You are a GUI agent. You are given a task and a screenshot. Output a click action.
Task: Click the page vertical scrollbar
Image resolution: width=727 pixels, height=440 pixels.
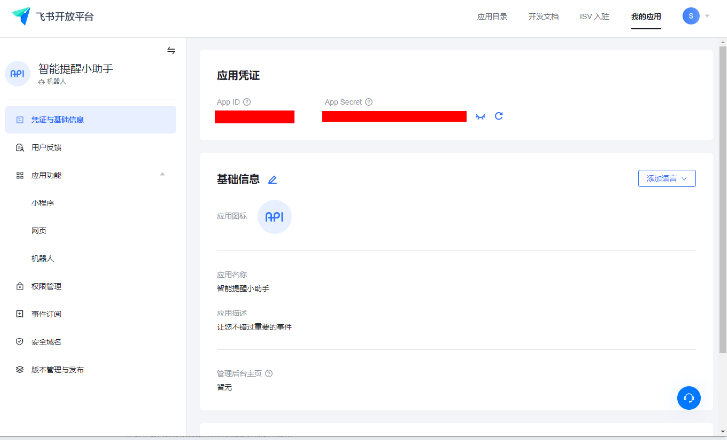722,200
